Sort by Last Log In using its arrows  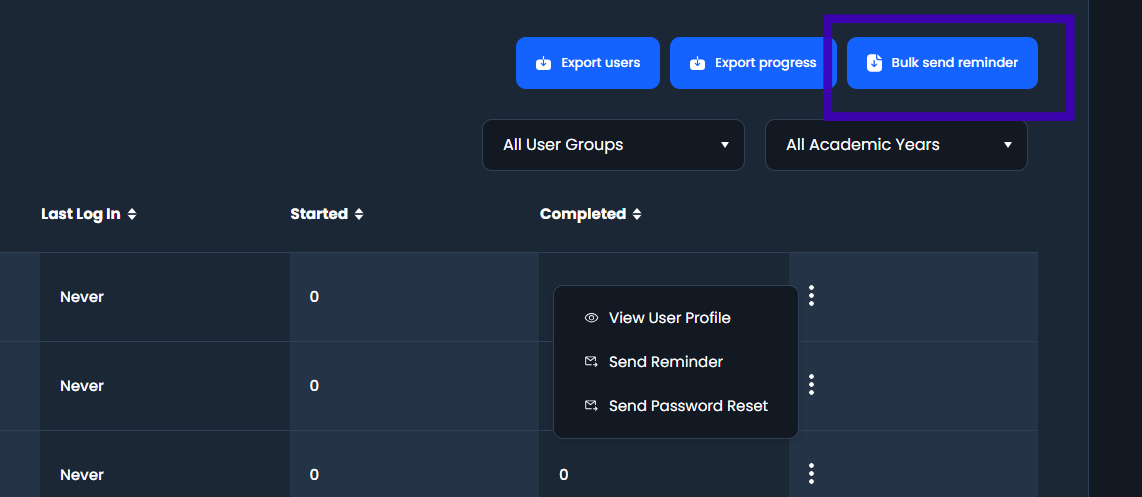(132, 214)
